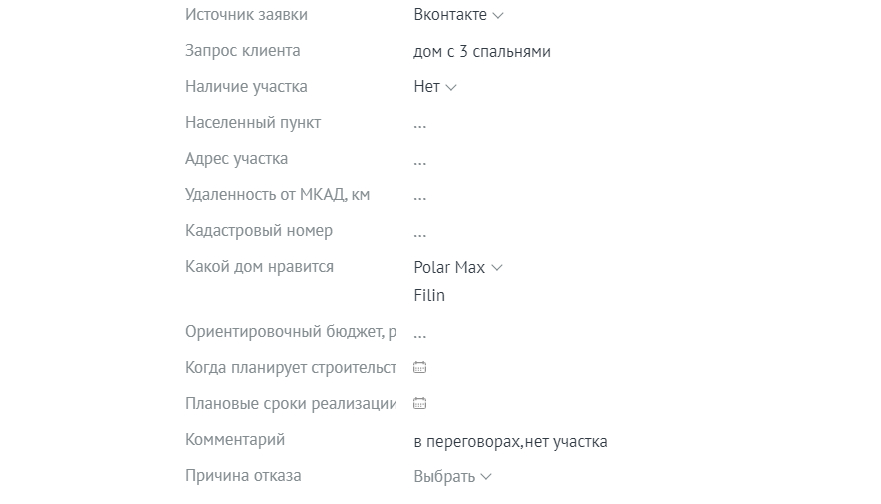The height and width of the screenshot is (504, 881).
Task: Click empty Адрес участка field
Action: pyautogui.click(x=420, y=160)
